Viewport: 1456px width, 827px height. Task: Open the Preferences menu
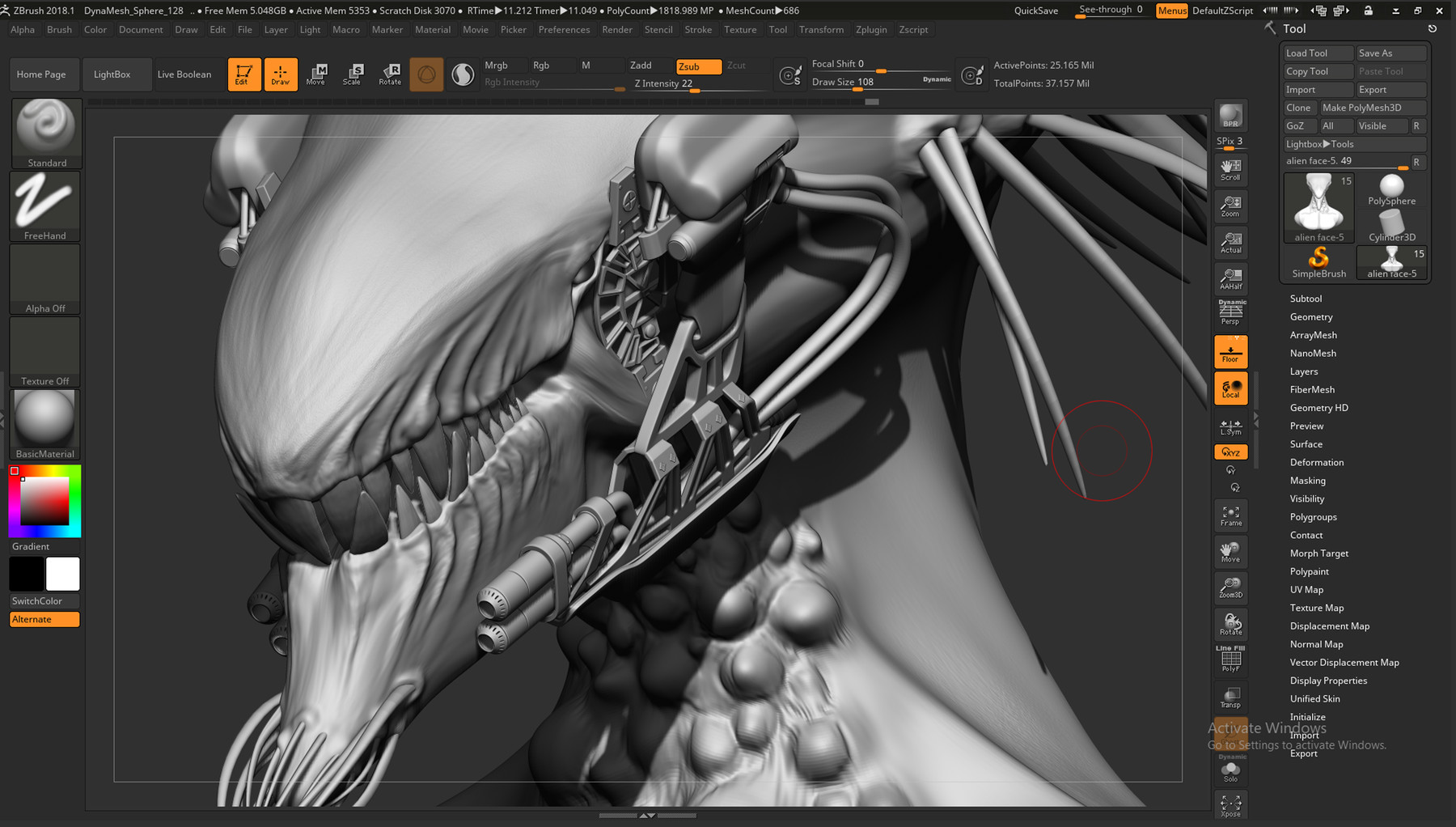(564, 29)
